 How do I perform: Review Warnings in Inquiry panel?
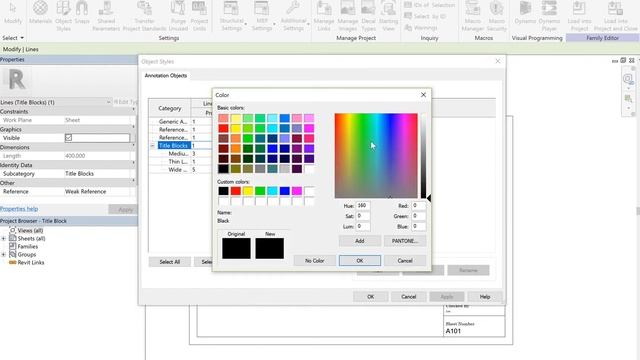(421, 28)
